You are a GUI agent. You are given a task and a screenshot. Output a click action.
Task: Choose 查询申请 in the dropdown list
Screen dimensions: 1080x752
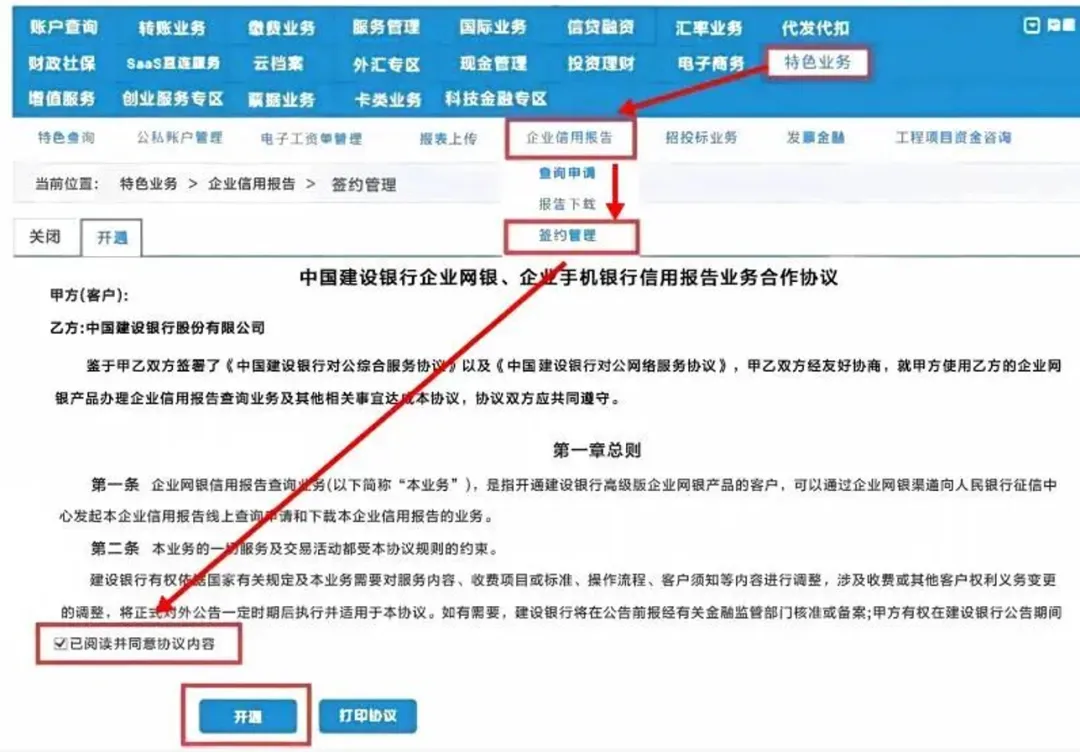[x=567, y=173]
